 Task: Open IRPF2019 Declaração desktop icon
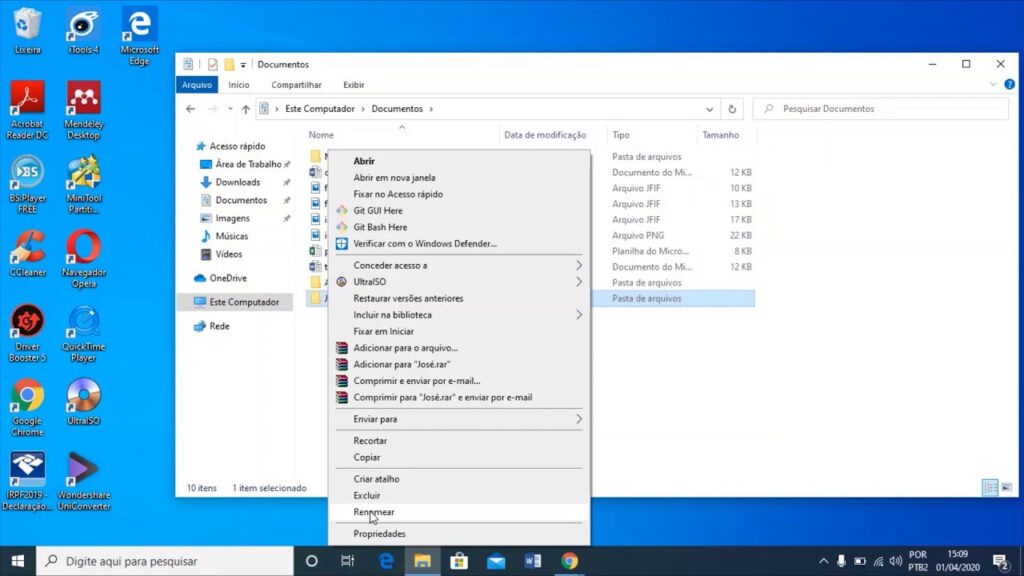point(27,482)
